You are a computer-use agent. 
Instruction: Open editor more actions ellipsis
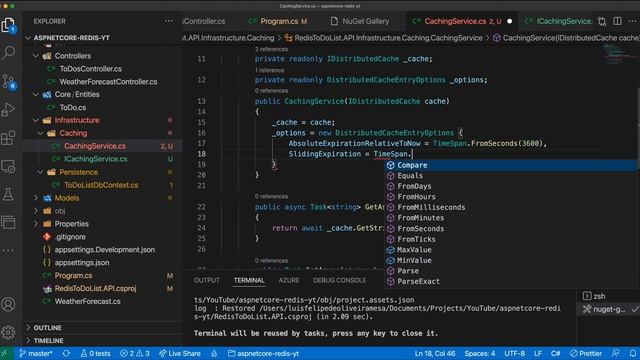click(x=633, y=21)
